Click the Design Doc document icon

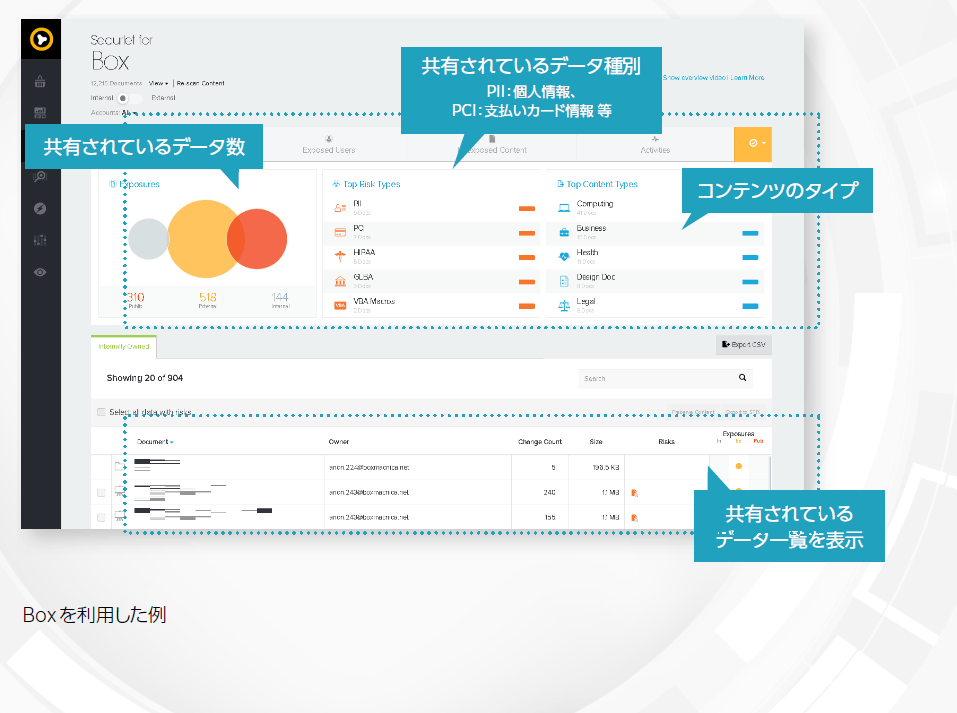[564, 281]
